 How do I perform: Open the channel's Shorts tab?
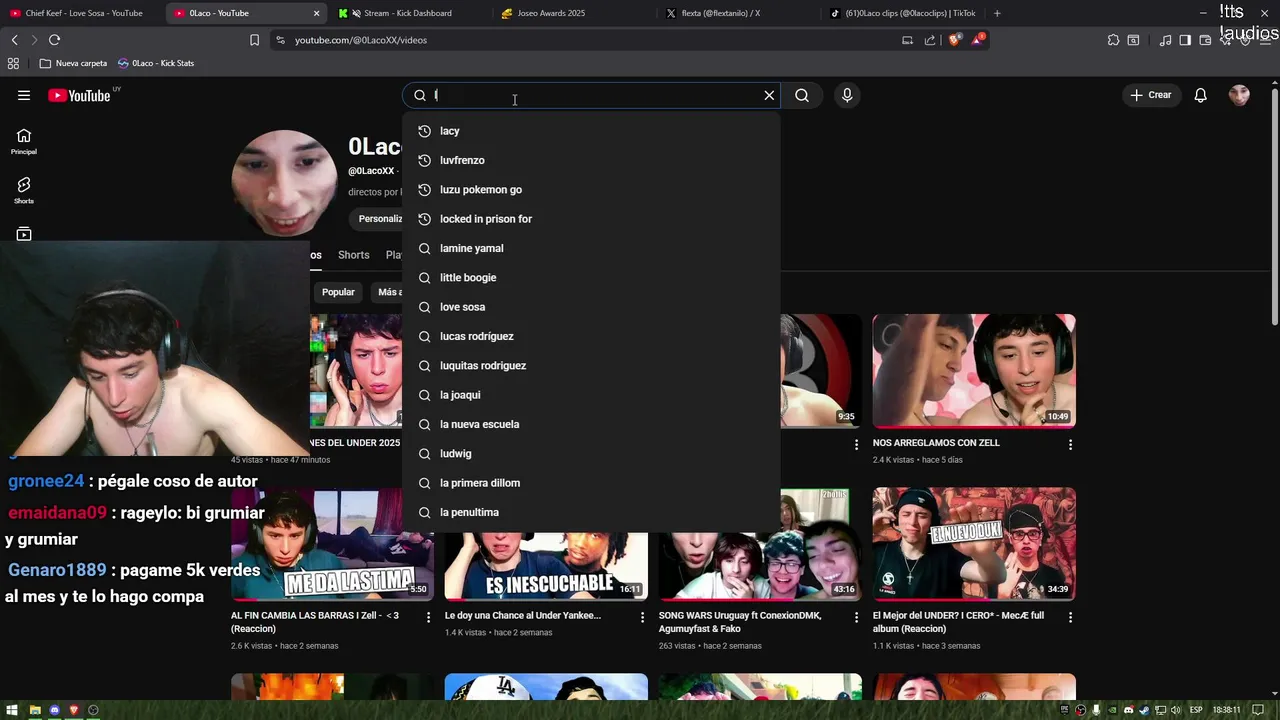(353, 255)
